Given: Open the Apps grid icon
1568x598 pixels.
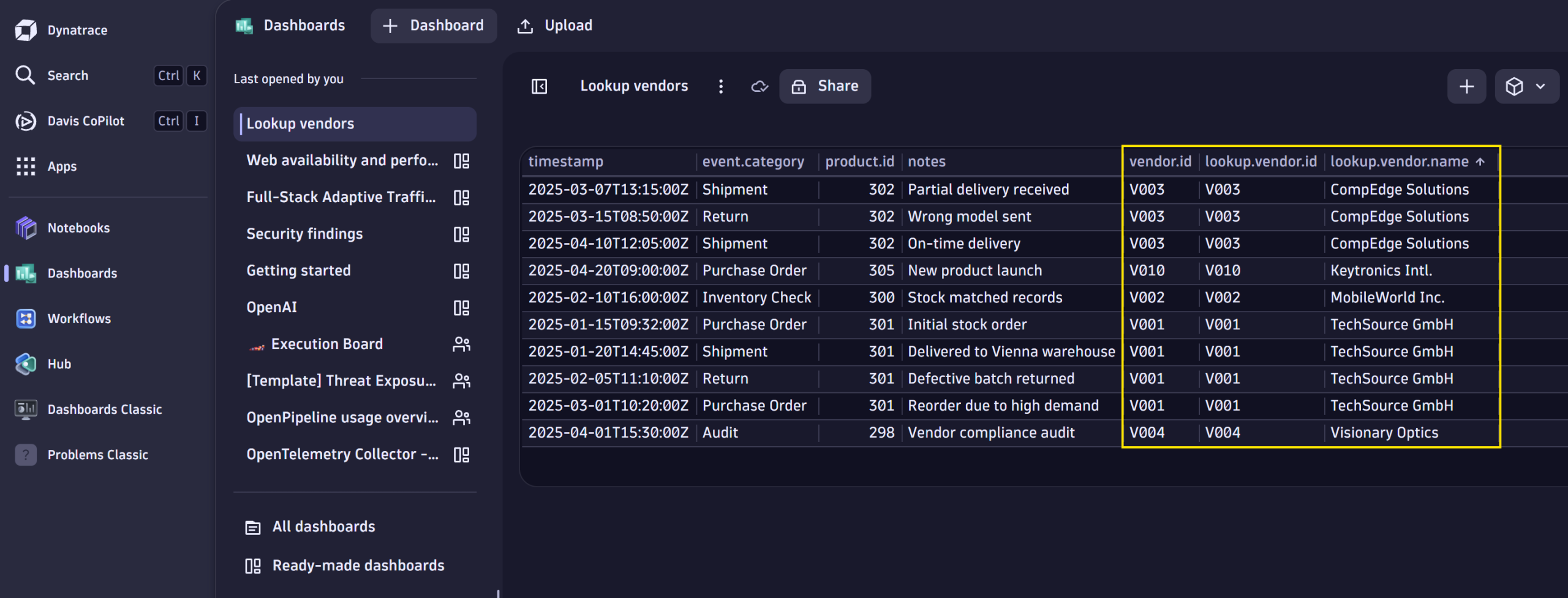Looking at the screenshot, I should pyautogui.click(x=25, y=166).
